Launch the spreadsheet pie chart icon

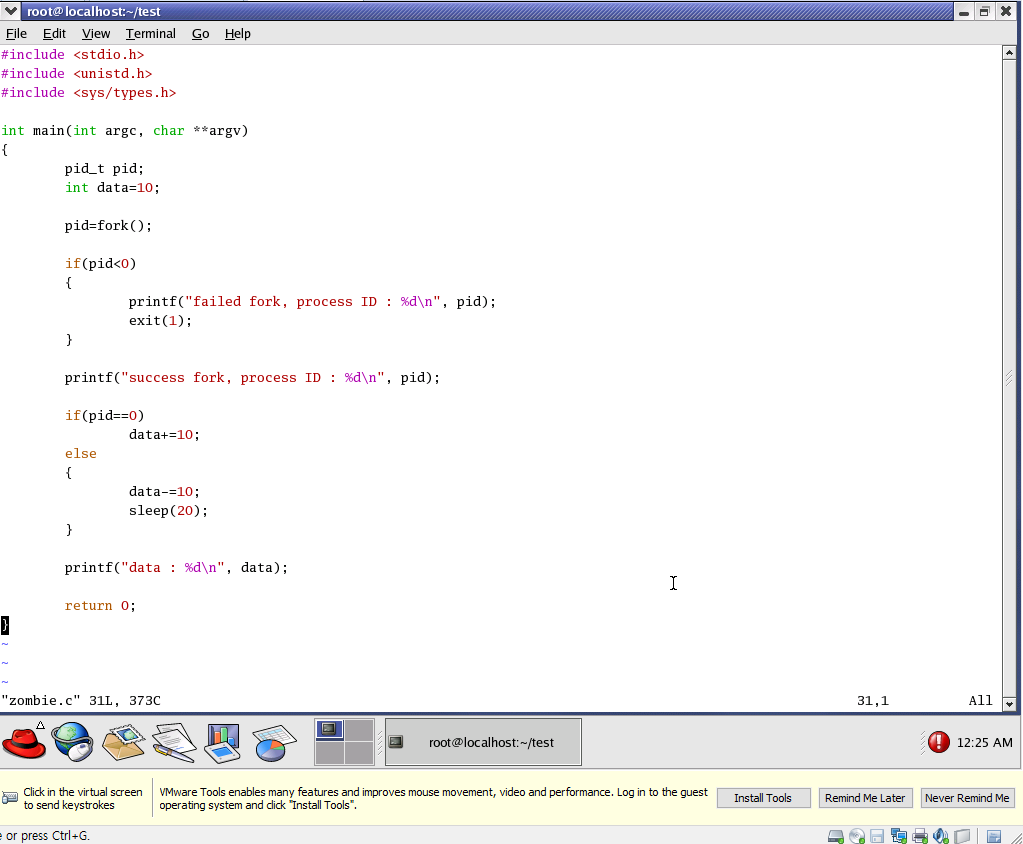point(273,742)
